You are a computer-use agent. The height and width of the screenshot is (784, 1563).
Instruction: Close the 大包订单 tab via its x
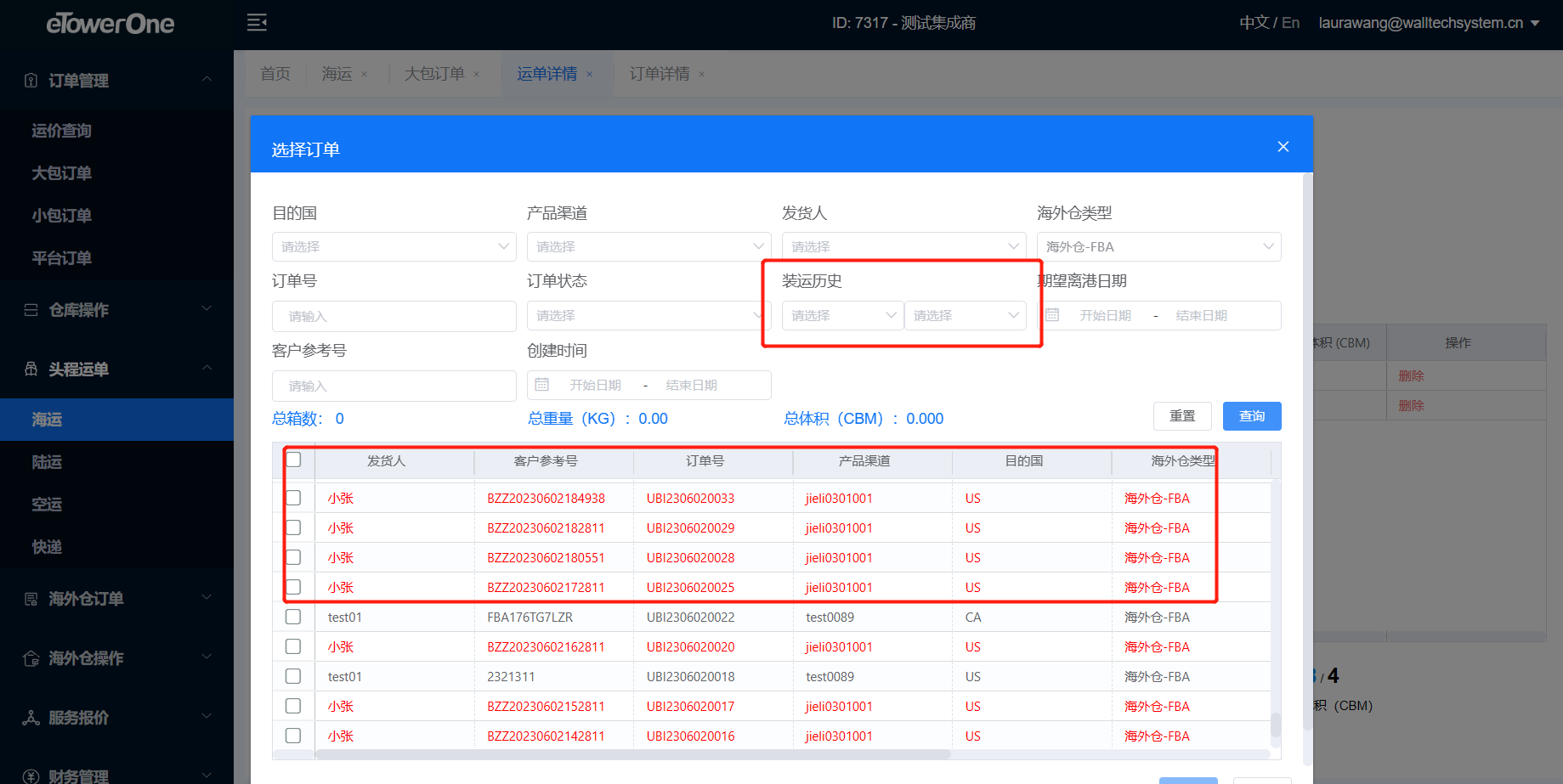477,75
